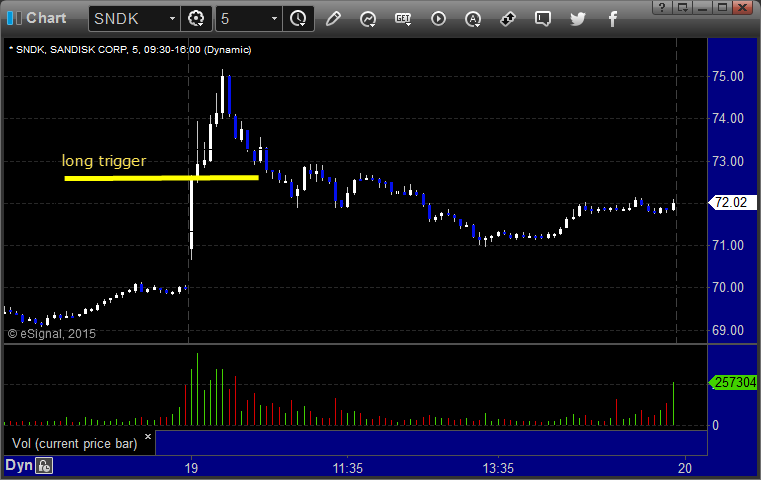Click the current price marker 72.02
Screen dimensions: 761x480
(733, 202)
